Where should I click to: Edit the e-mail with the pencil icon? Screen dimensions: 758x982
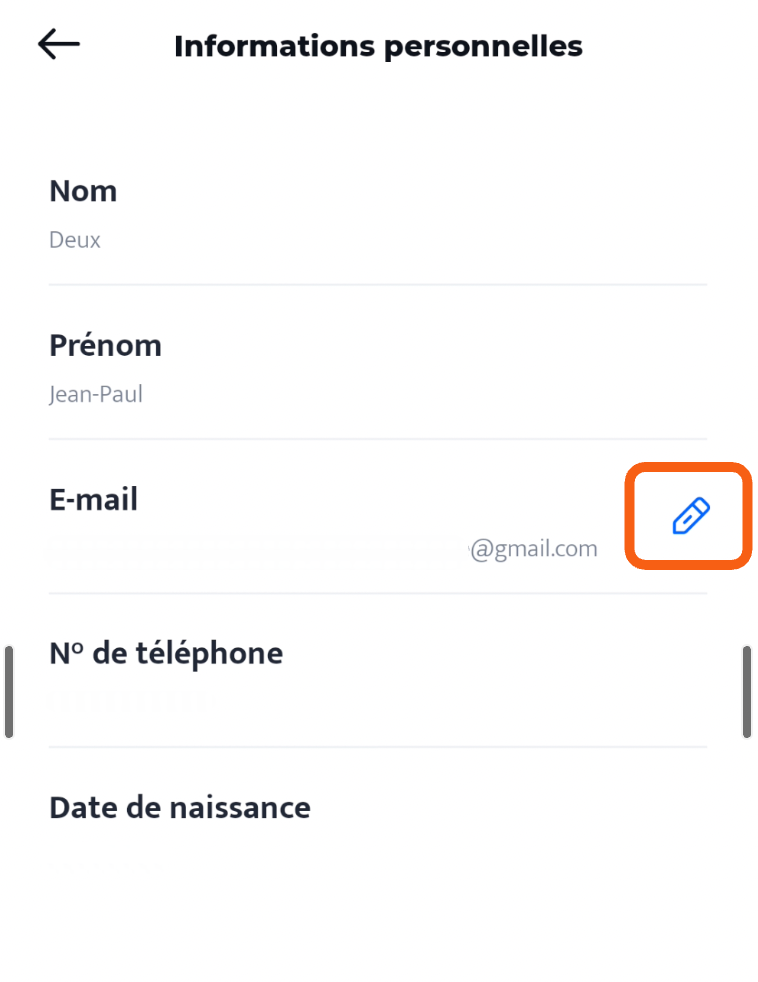coord(690,516)
